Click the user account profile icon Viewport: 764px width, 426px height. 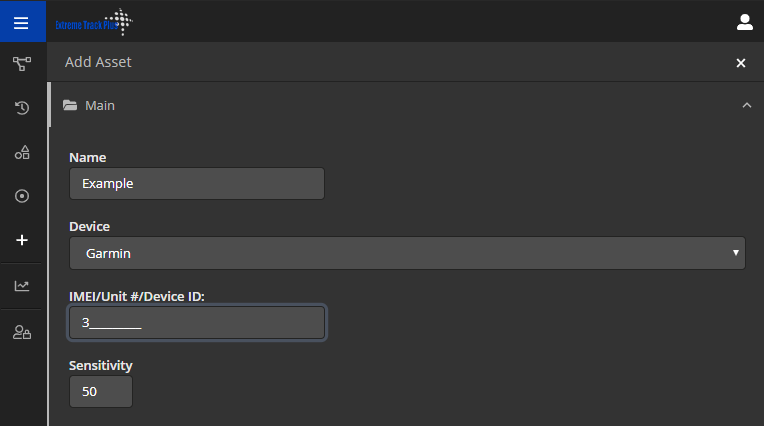745,22
